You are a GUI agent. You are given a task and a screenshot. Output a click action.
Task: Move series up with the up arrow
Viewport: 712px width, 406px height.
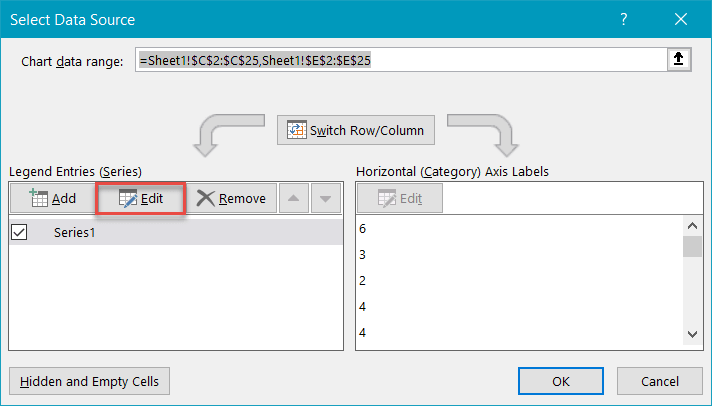pyautogui.click(x=294, y=198)
